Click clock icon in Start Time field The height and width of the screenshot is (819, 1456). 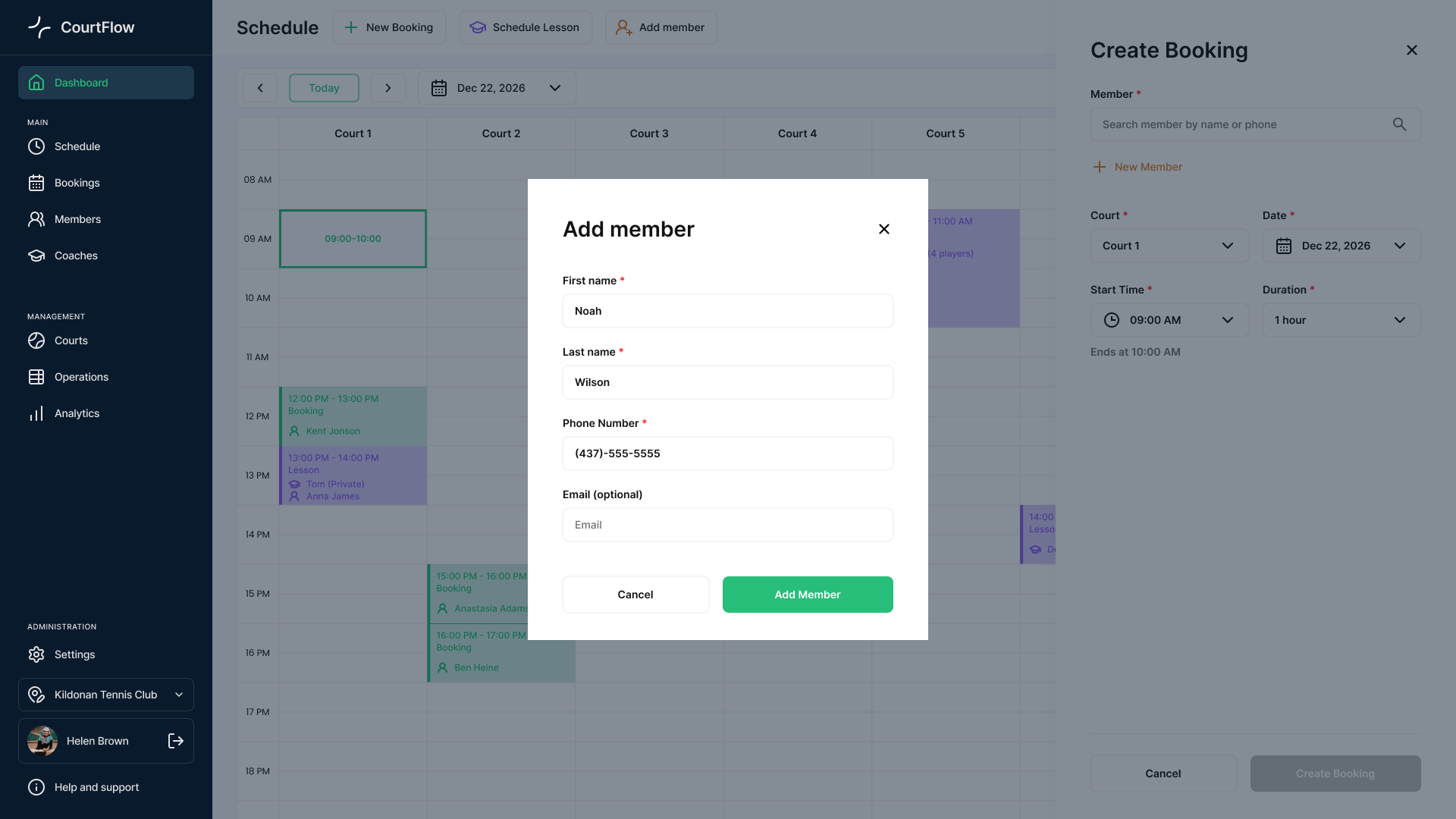(x=1112, y=320)
